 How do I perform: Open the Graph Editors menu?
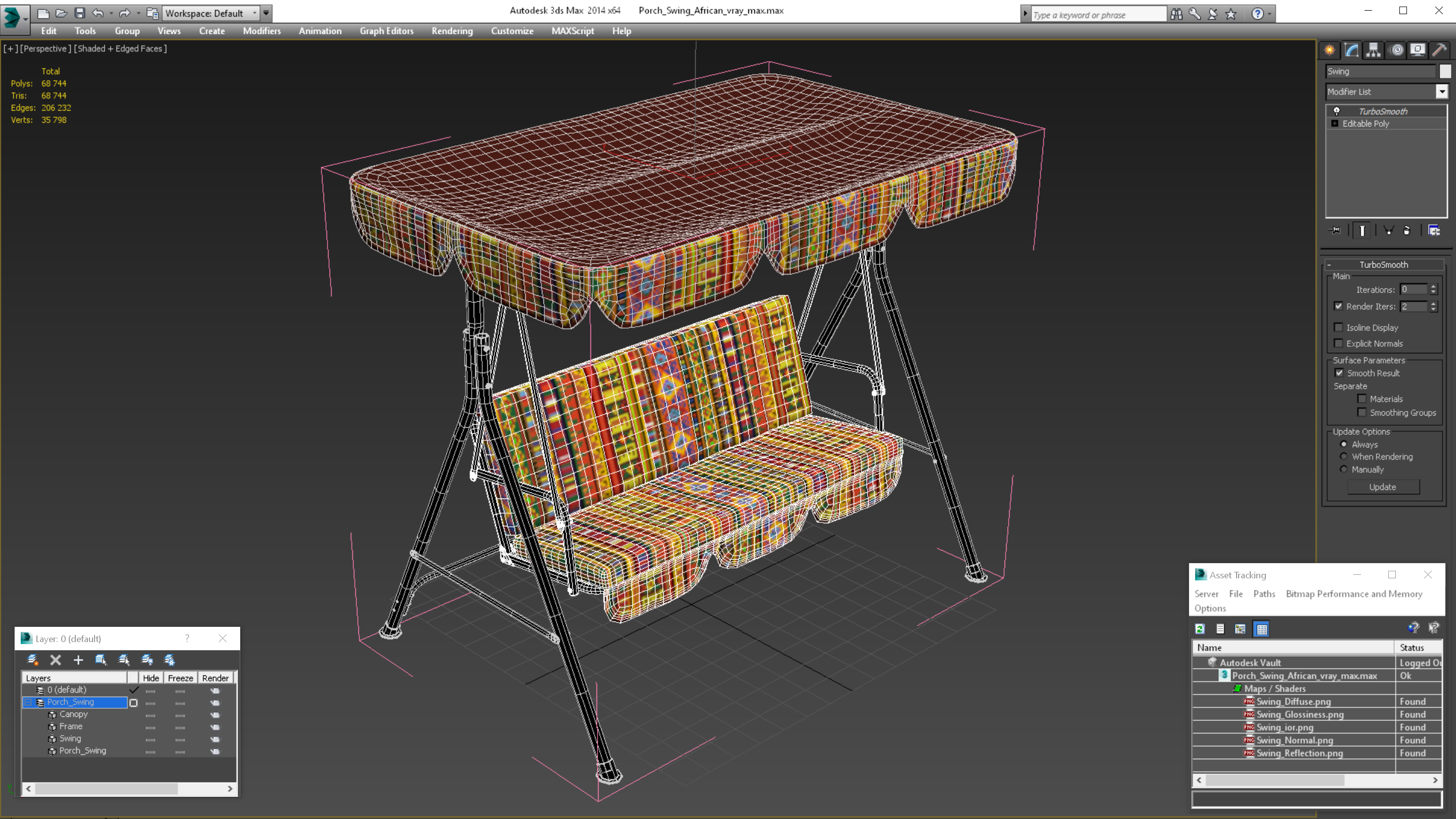(x=387, y=31)
